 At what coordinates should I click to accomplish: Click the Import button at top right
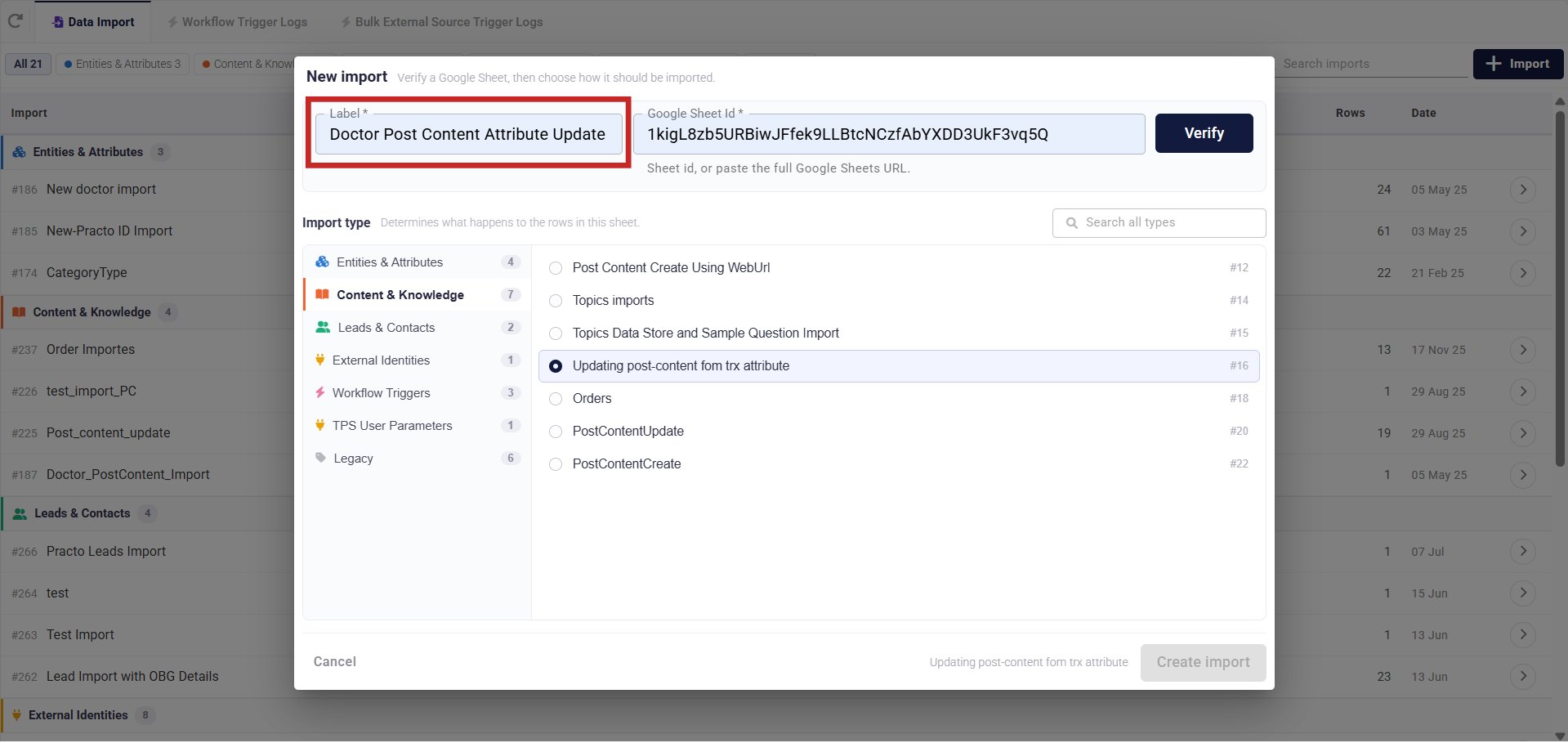point(1517,64)
